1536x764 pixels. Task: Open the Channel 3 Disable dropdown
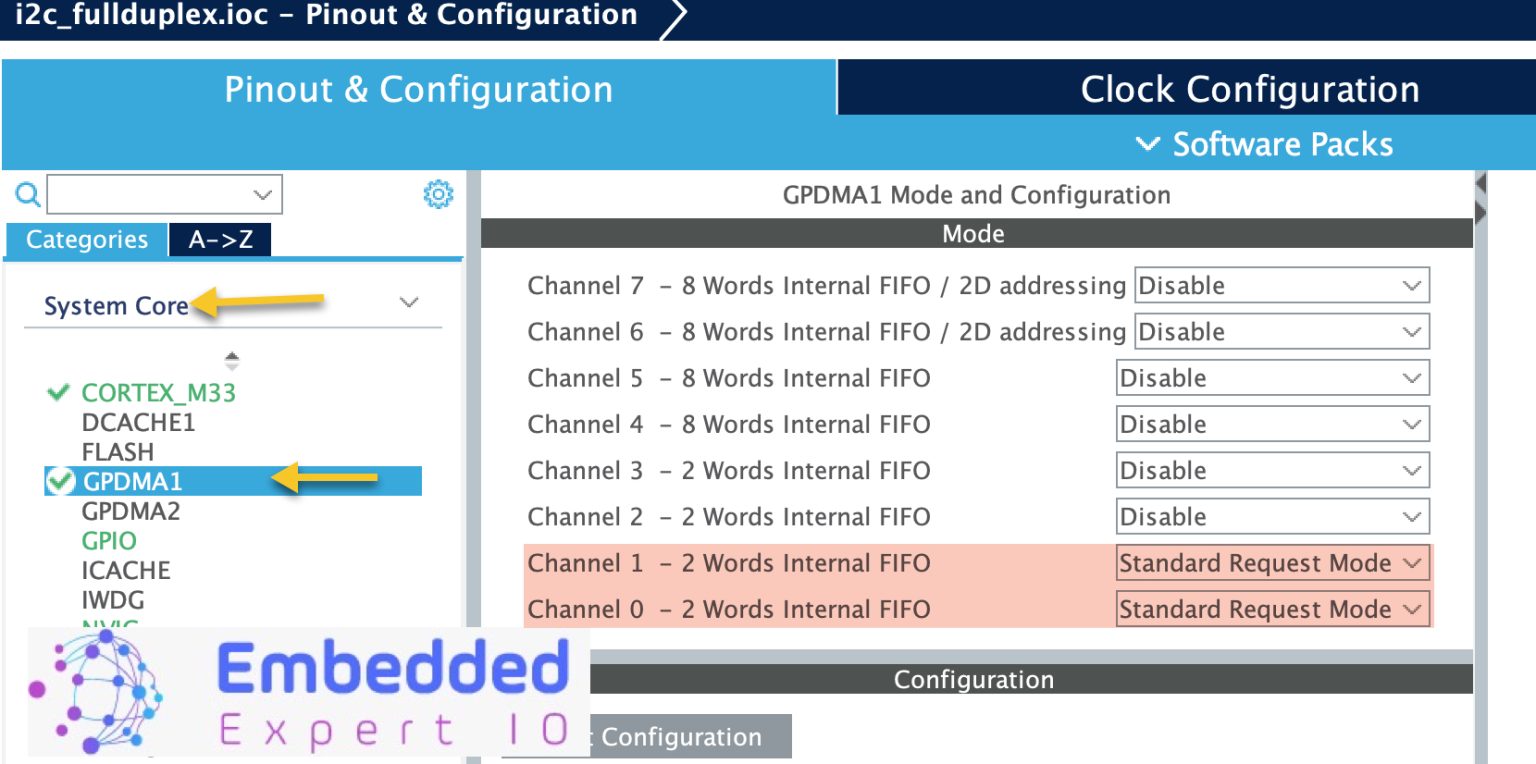(x=1272, y=471)
